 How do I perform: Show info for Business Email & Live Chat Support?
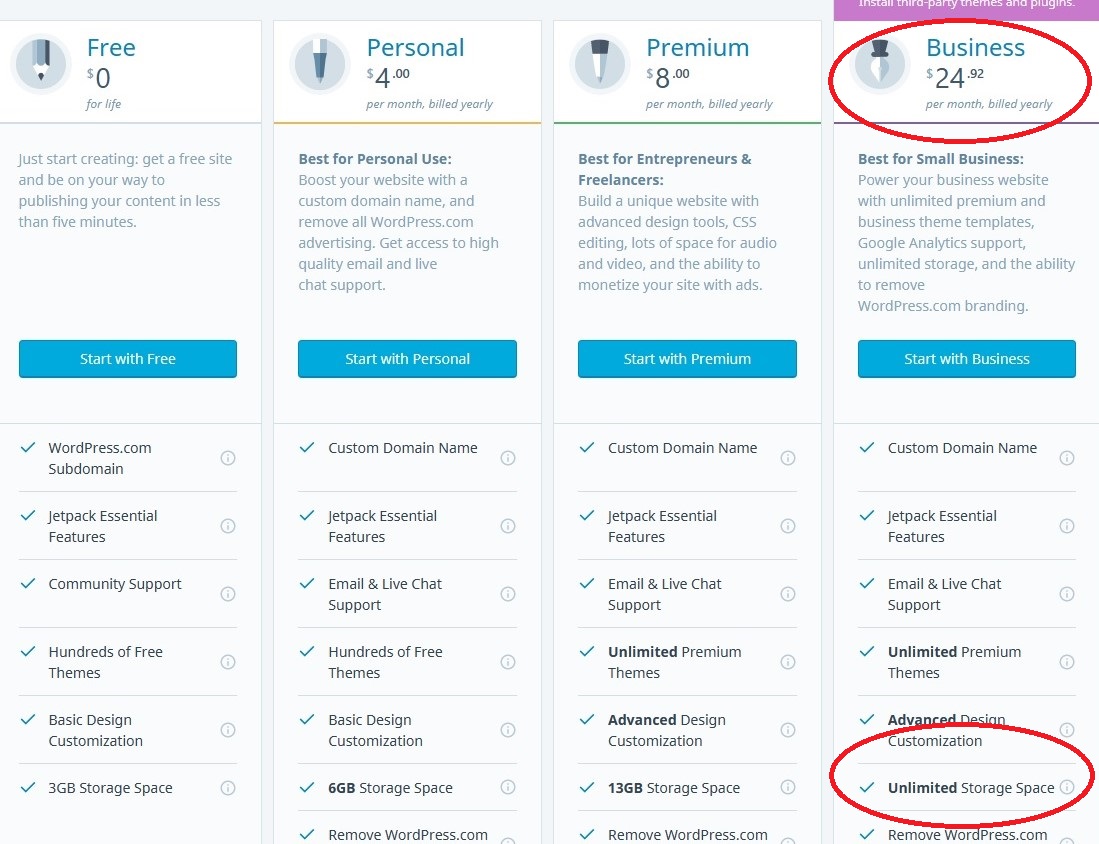click(x=1067, y=594)
